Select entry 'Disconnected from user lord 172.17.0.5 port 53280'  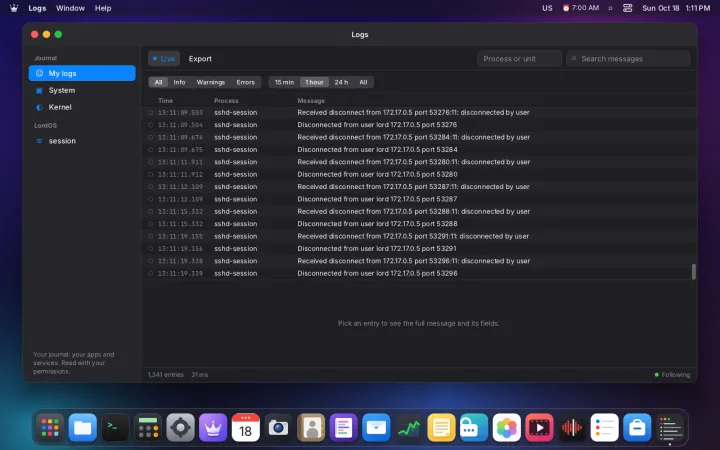(x=419, y=174)
